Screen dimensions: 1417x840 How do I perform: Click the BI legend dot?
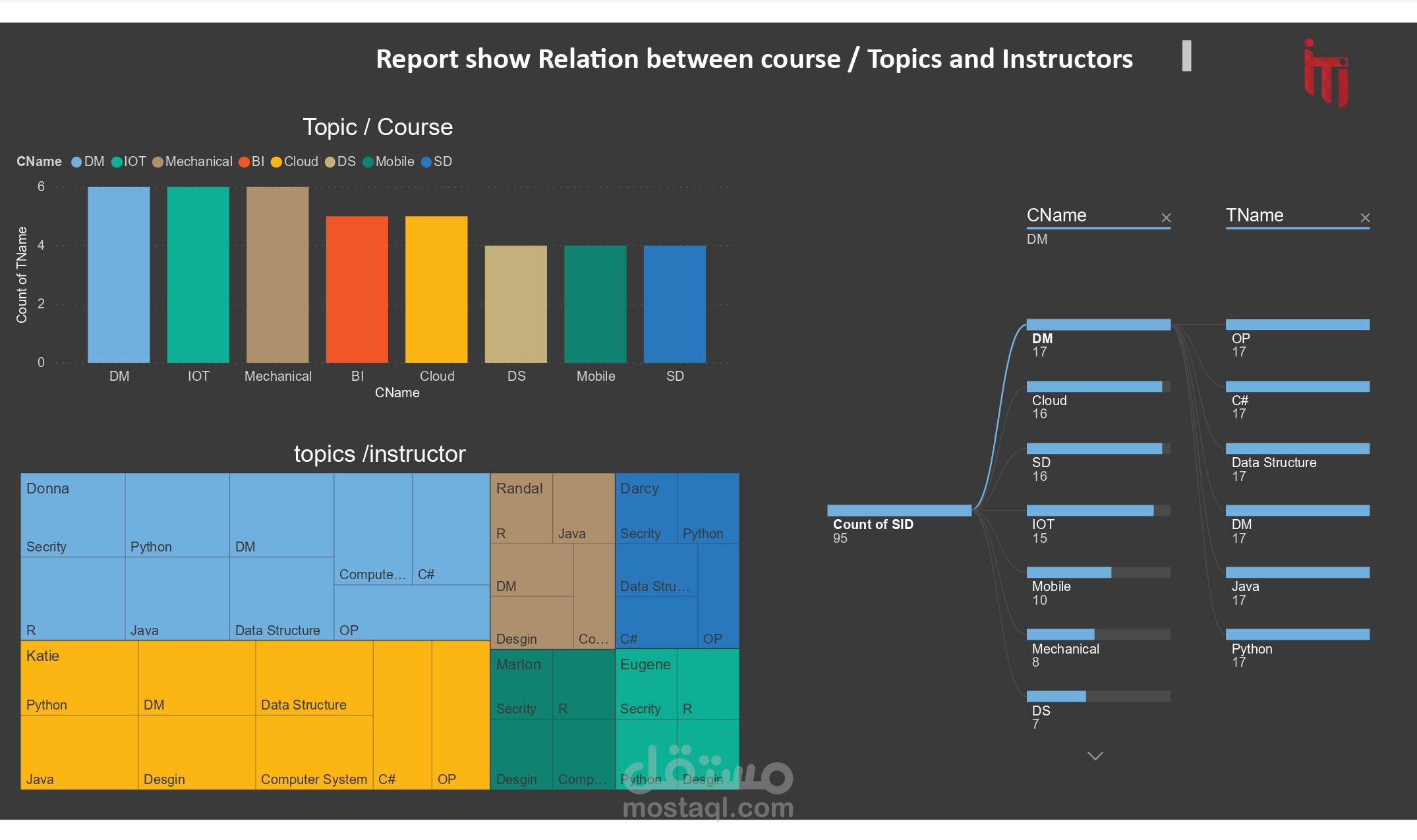point(245,161)
